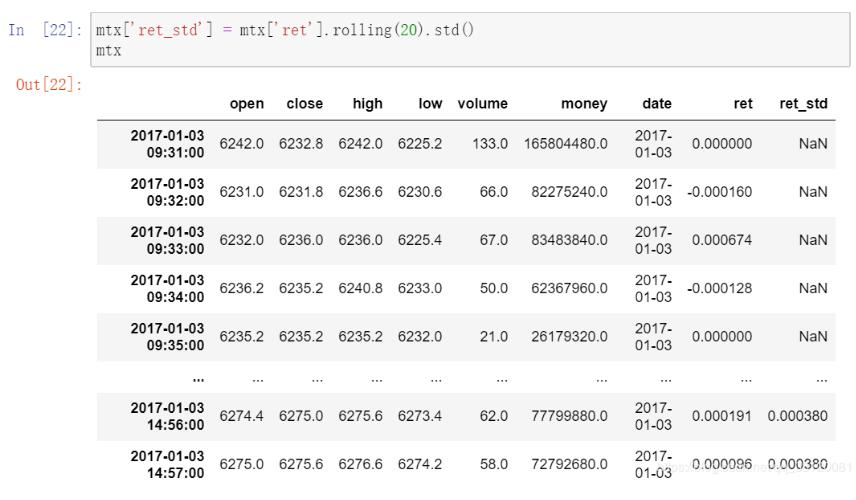
Task: Click low value 6273.4
Action: (420, 416)
